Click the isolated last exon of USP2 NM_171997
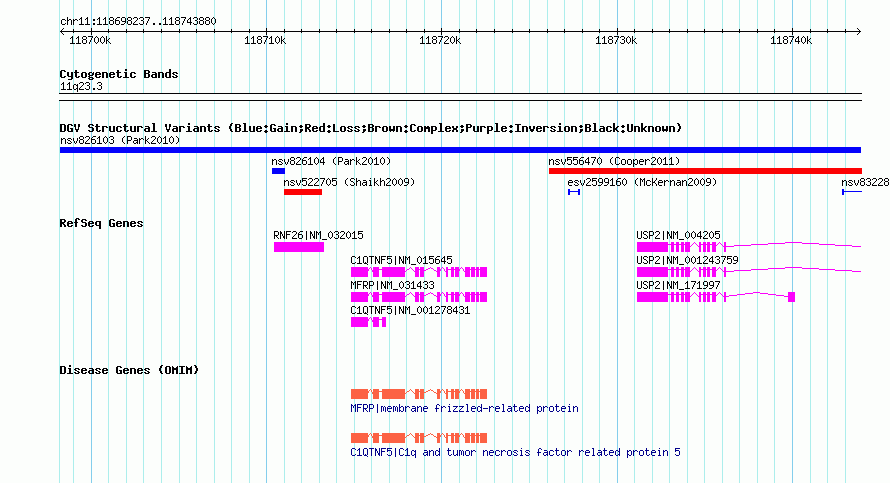 (792, 297)
